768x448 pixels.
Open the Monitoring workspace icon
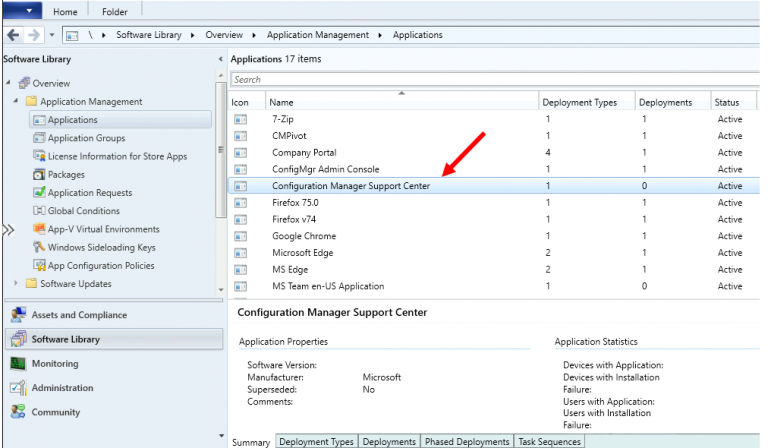[17, 364]
